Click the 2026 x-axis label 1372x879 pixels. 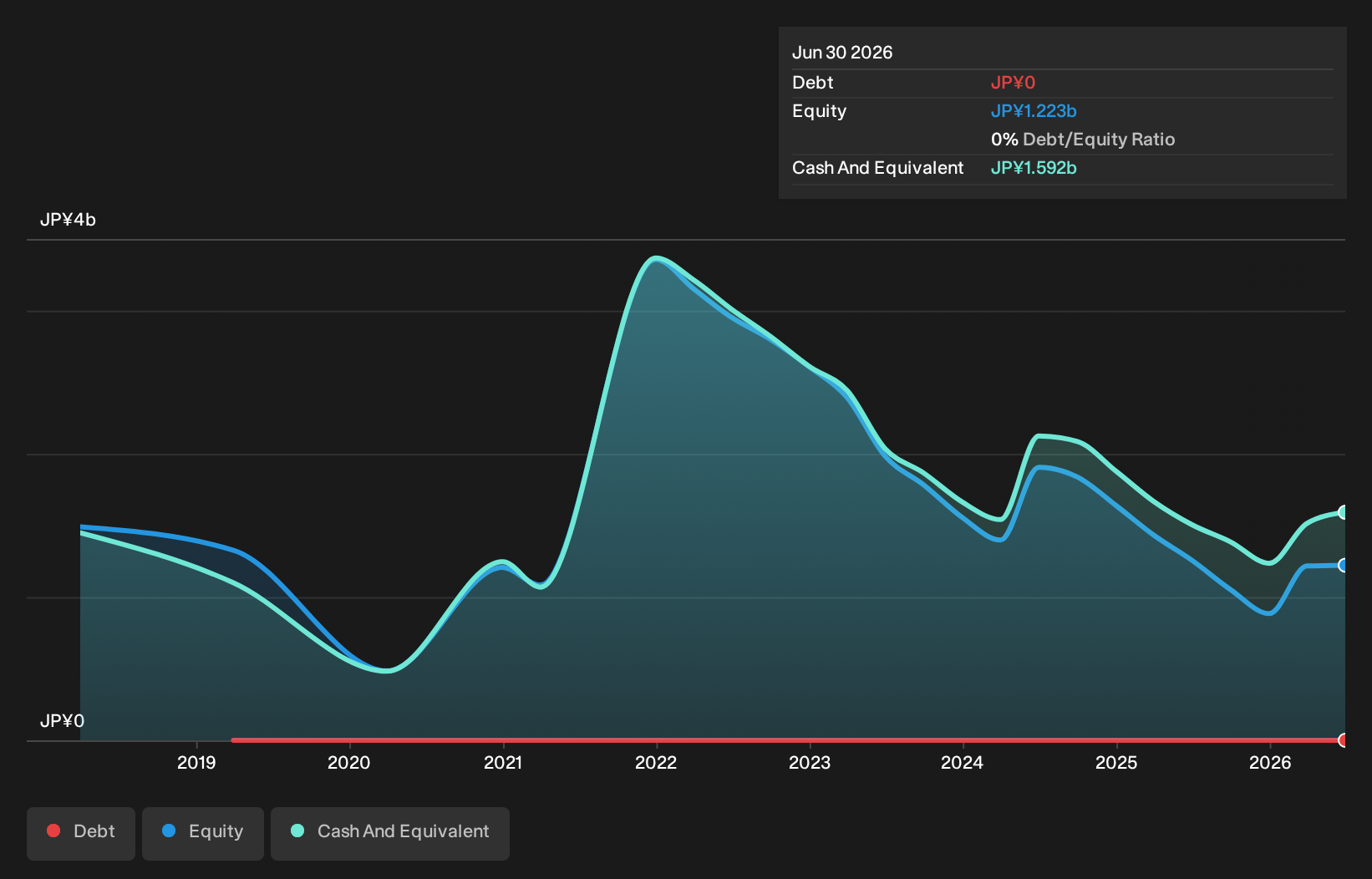click(x=1270, y=763)
